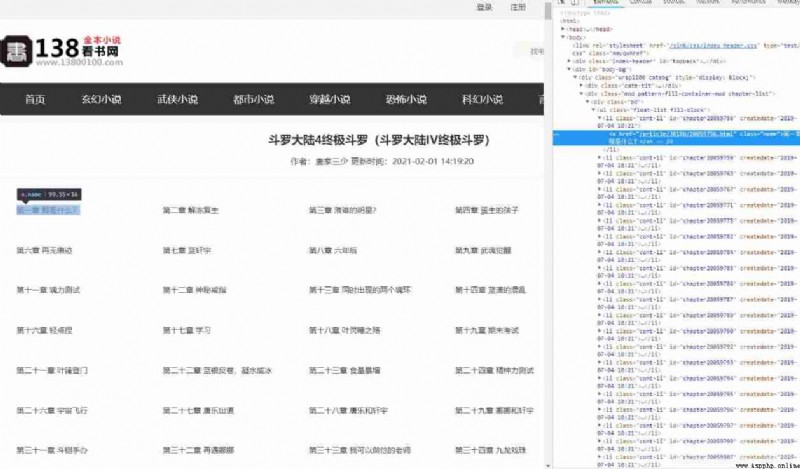Open the 穿越小说 category

pyautogui.click(x=330, y=99)
